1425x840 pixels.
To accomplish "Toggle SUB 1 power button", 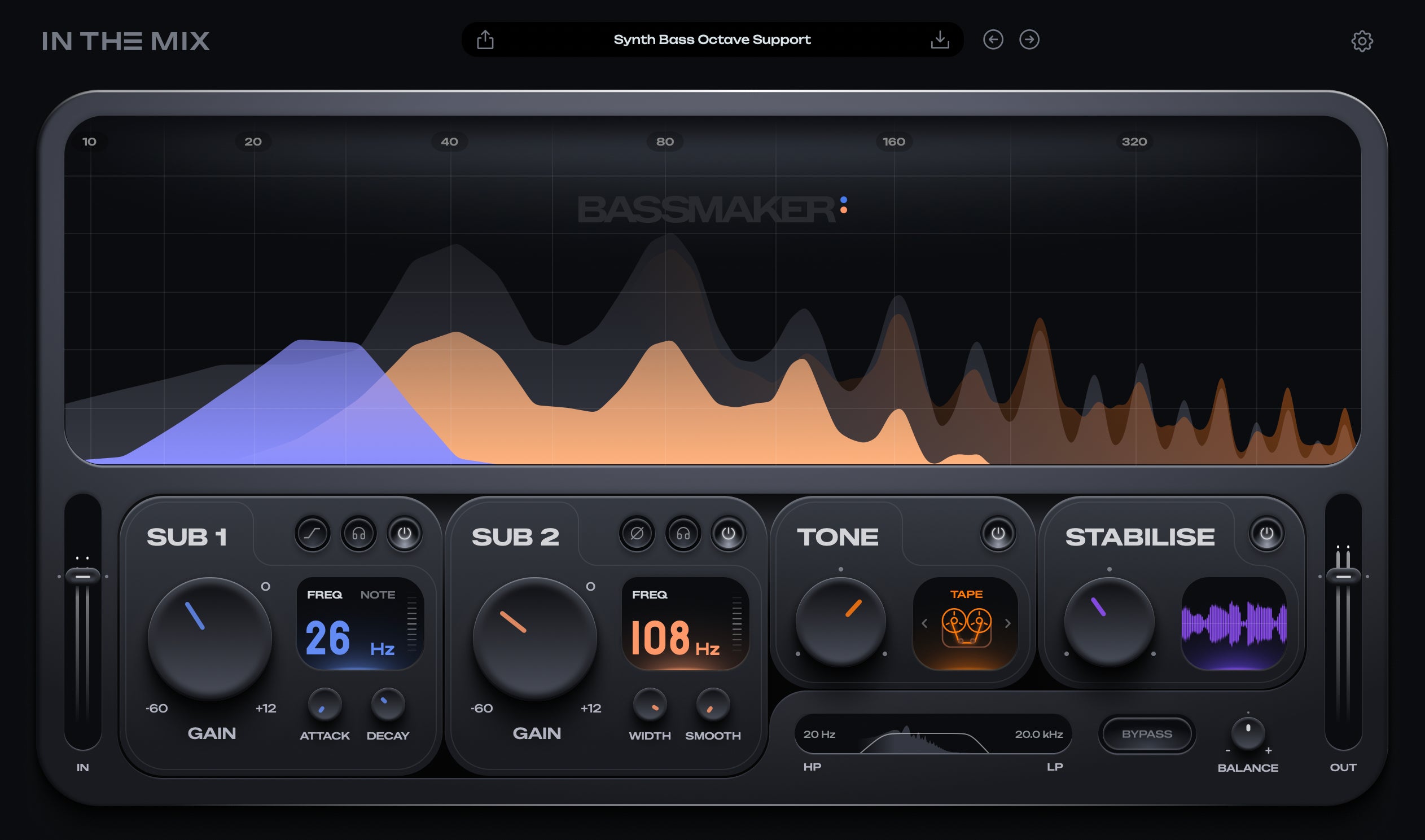I will [x=404, y=533].
